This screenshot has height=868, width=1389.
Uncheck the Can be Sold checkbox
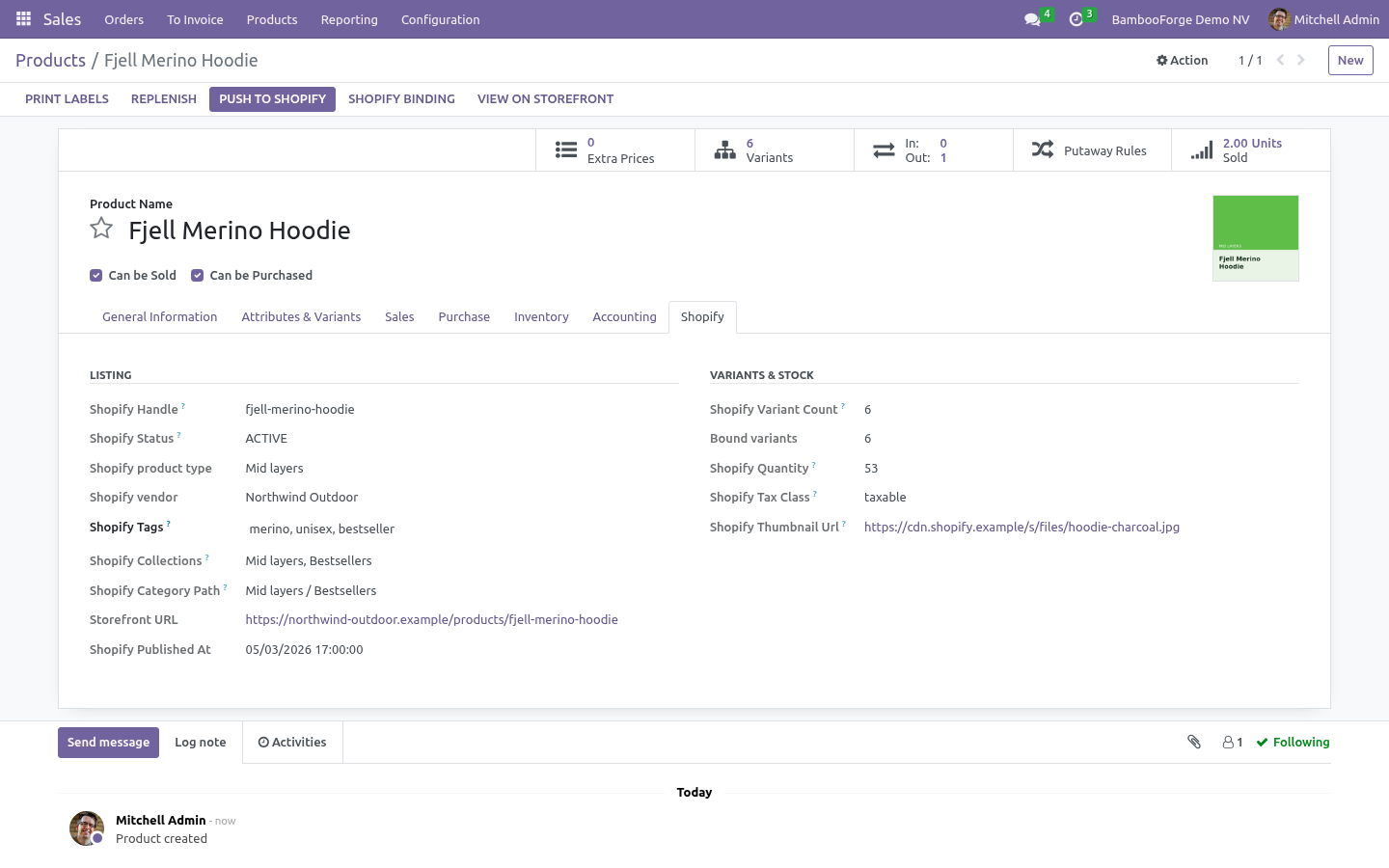[x=96, y=276]
